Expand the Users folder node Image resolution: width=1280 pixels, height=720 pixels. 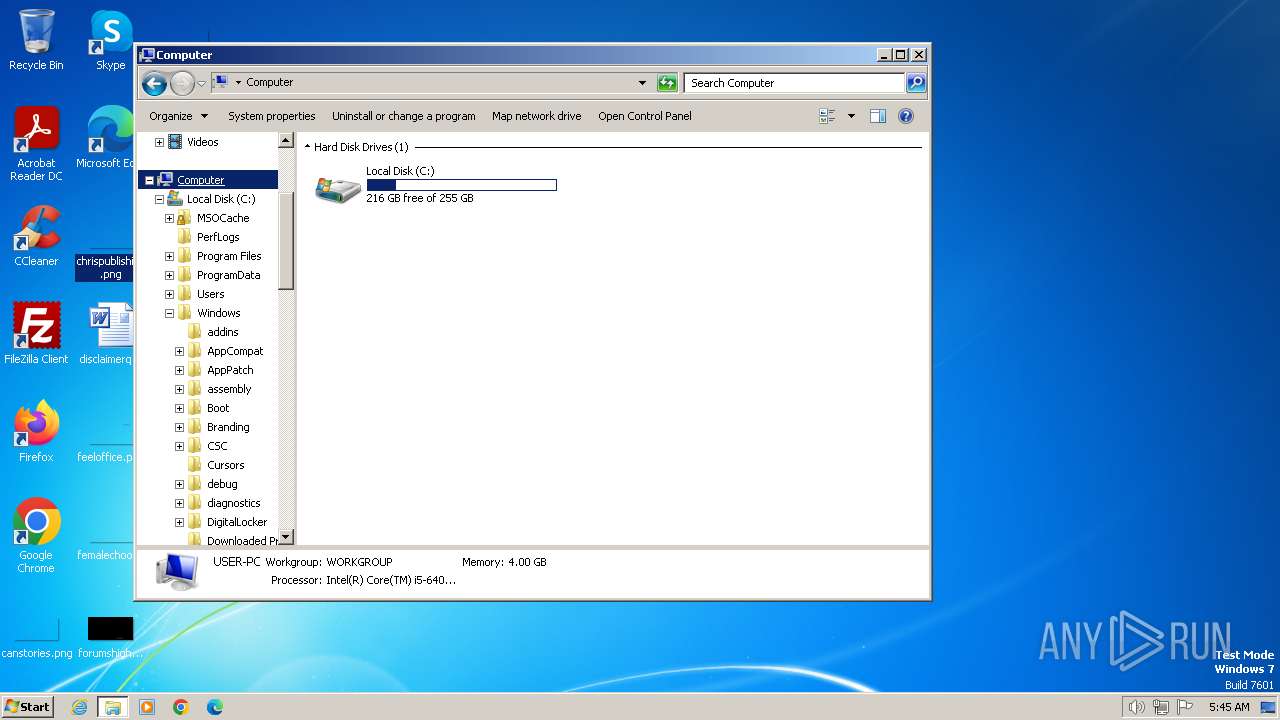click(x=169, y=294)
